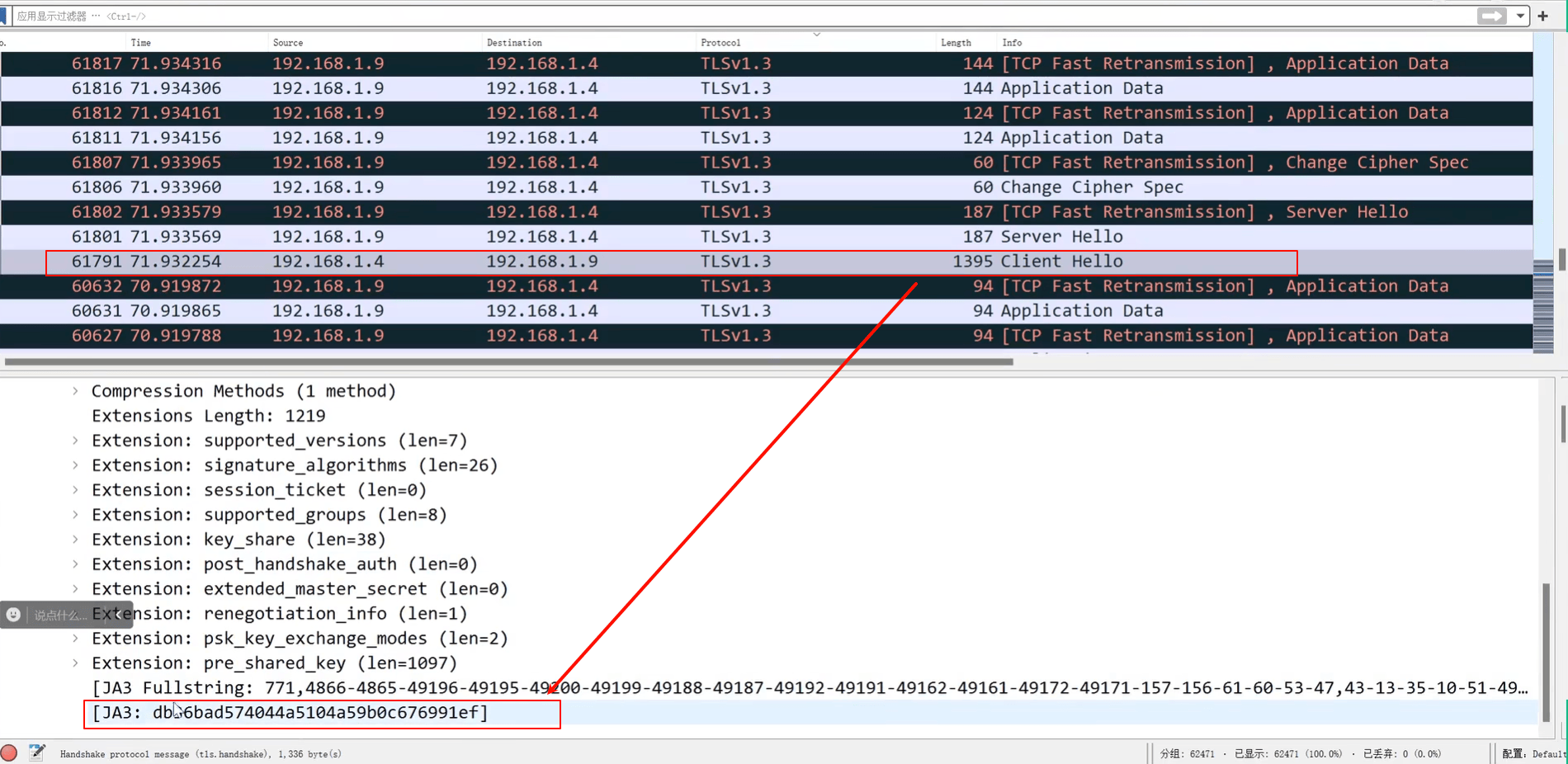Click the display filter bookmark icon

click(x=3, y=16)
